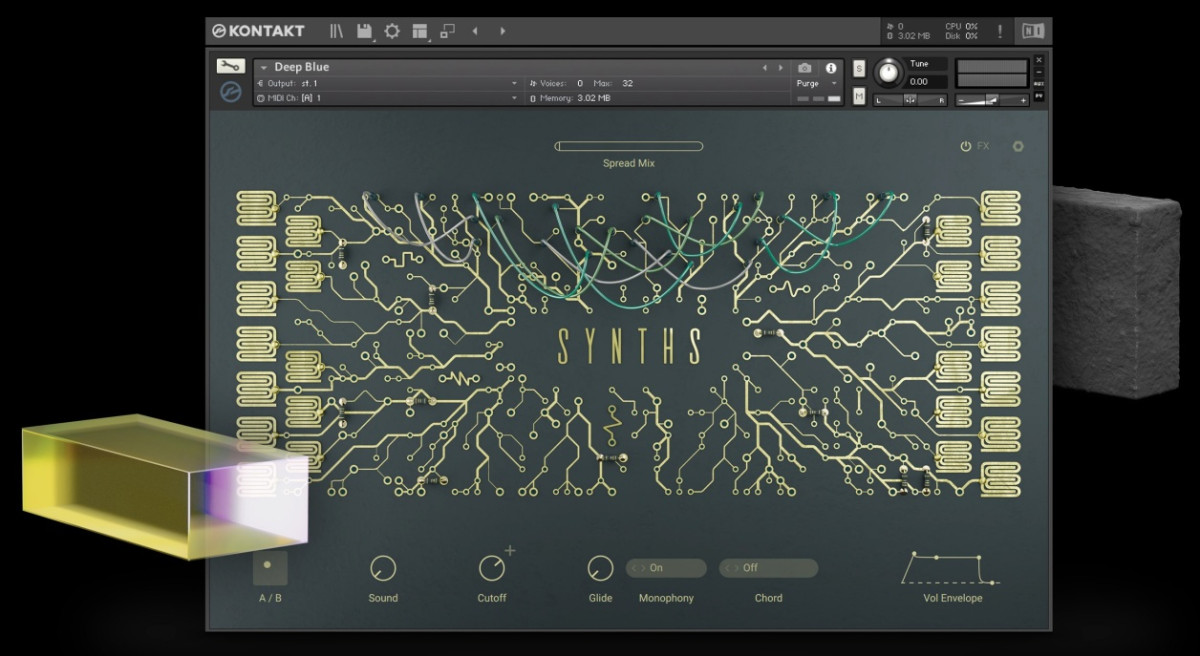Open the Purge dropdown menu
This screenshot has height=656, width=1200.
click(x=817, y=84)
